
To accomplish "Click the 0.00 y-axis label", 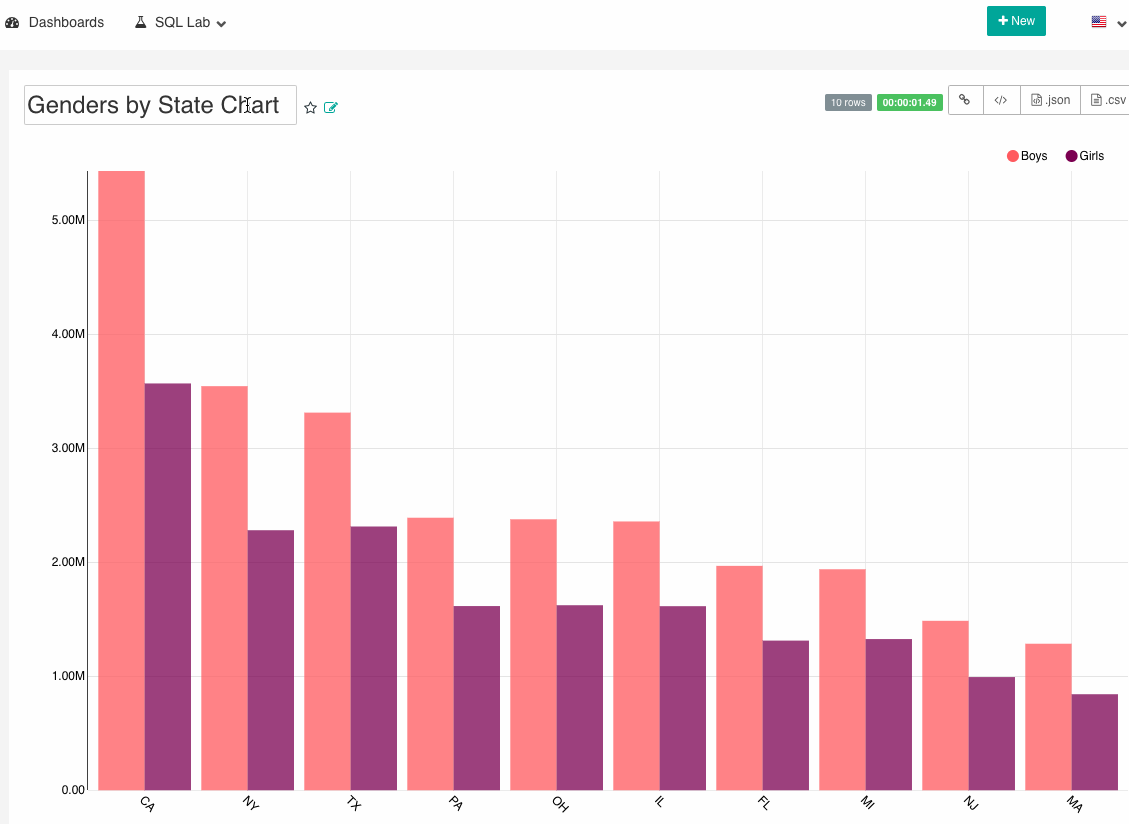I will click(x=73, y=789).
